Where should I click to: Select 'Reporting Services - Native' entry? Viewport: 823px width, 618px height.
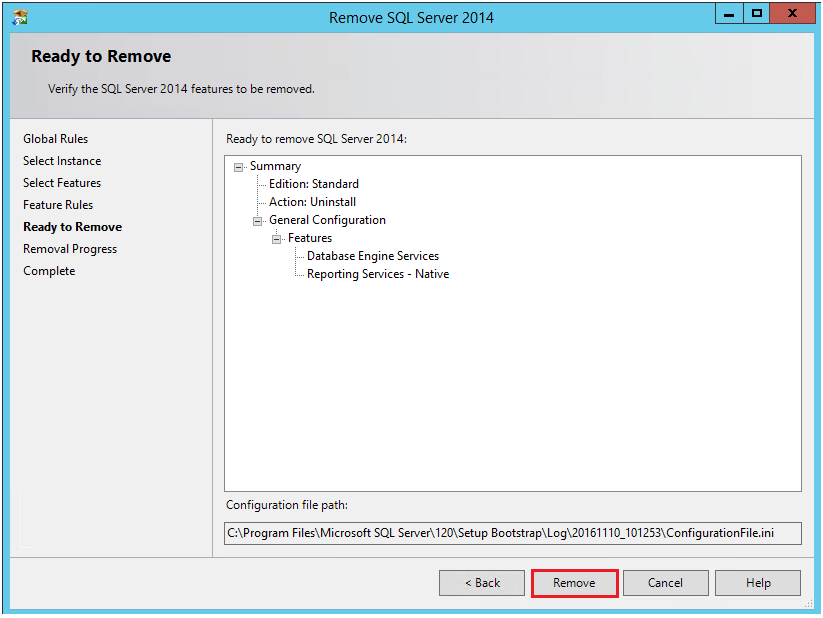coord(378,274)
